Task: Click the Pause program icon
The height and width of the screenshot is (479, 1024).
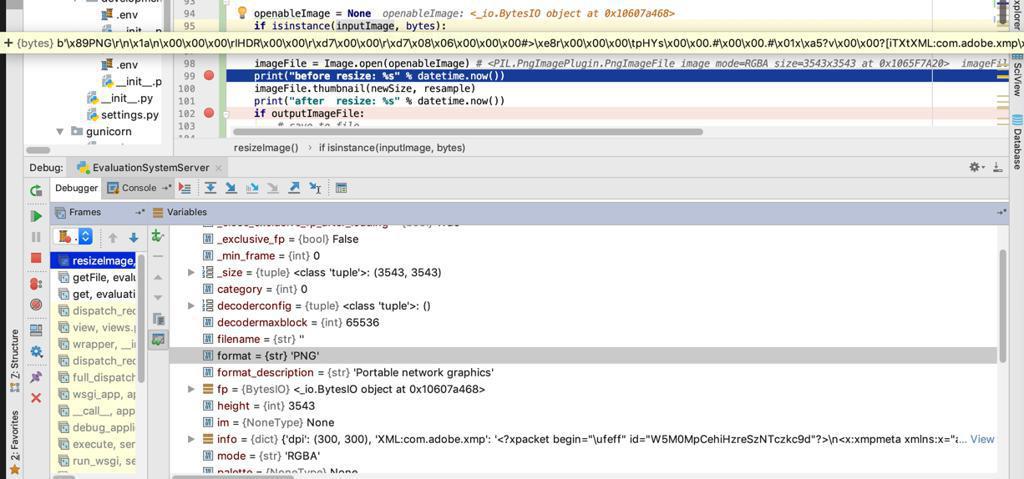Action: (x=36, y=237)
